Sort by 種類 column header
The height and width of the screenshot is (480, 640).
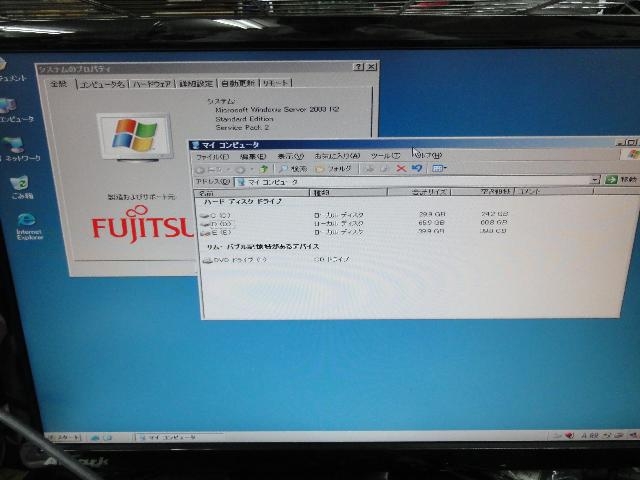coord(349,192)
